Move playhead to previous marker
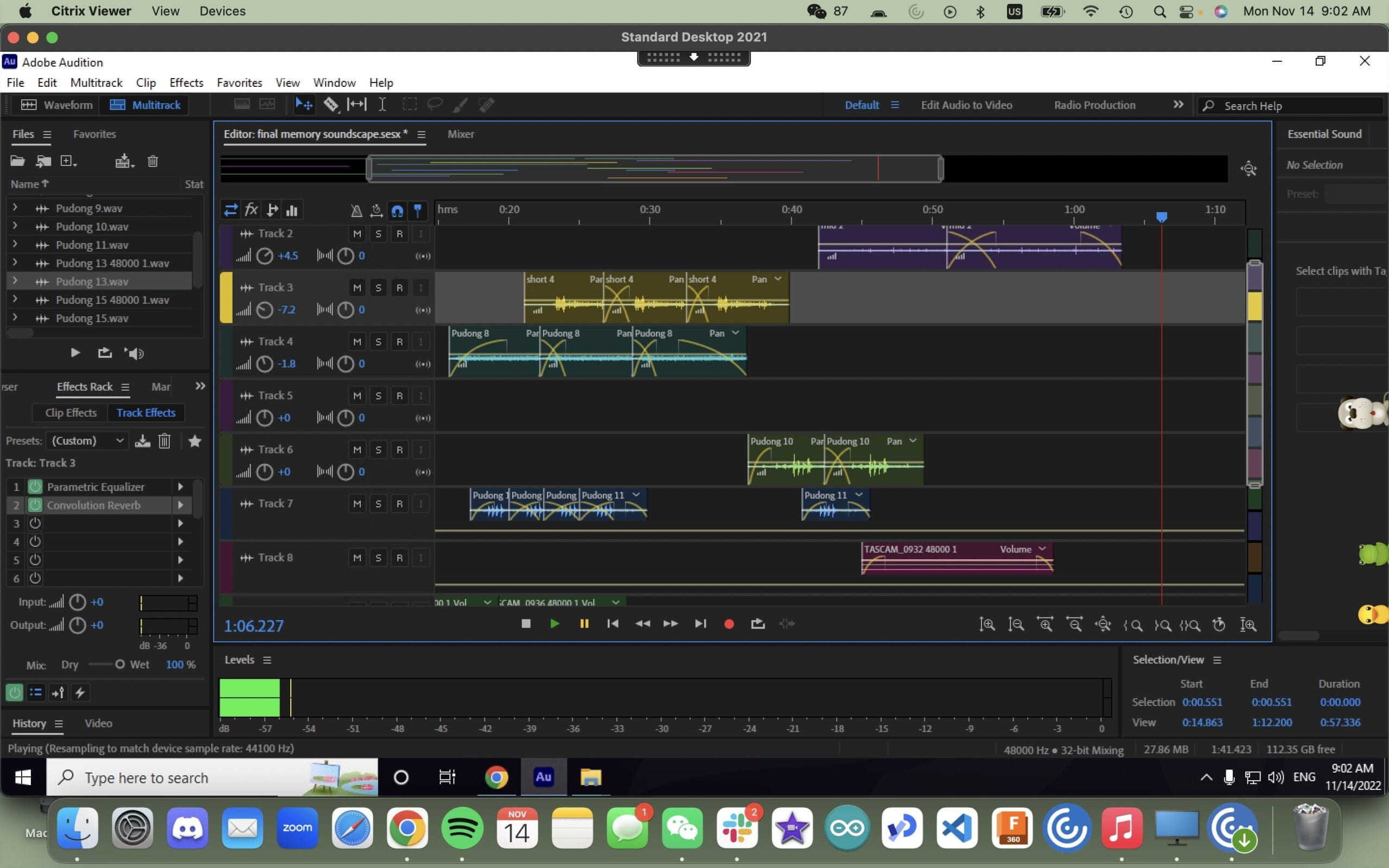1389x868 pixels. click(x=613, y=623)
